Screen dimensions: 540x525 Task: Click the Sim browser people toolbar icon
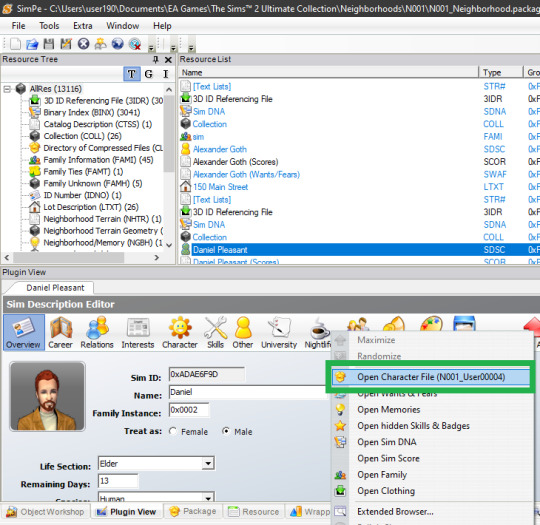pyautogui.click(x=100, y=44)
